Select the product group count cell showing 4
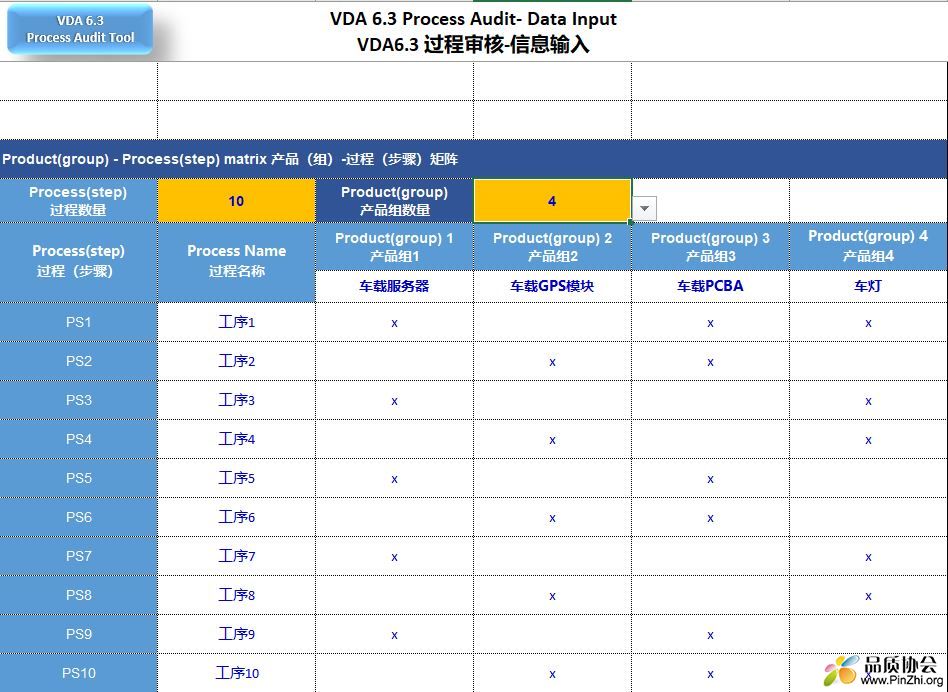The width and height of the screenshot is (948, 692). [552, 201]
